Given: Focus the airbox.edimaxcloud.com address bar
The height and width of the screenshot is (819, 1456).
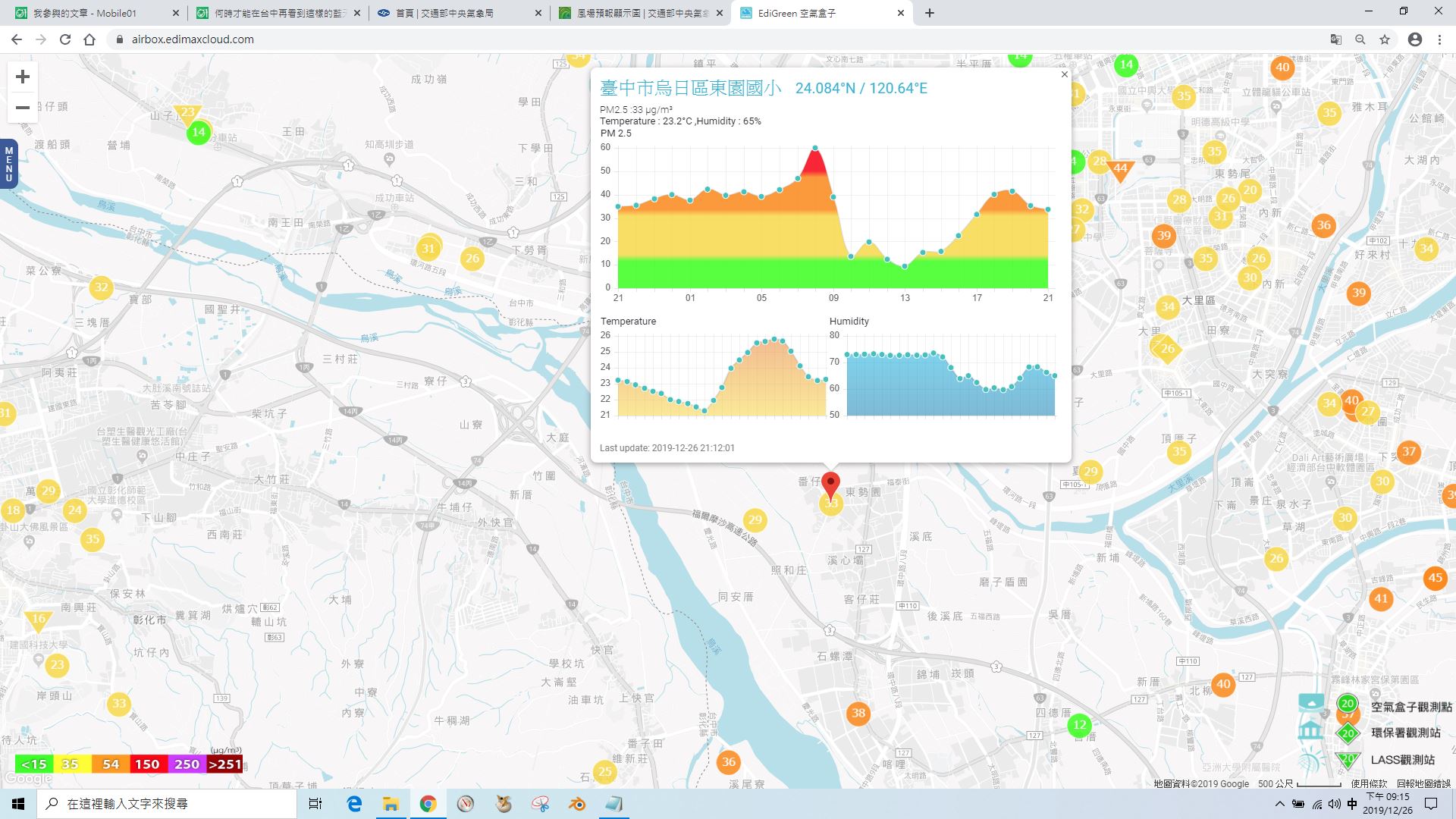Looking at the screenshot, I should tap(713, 39).
